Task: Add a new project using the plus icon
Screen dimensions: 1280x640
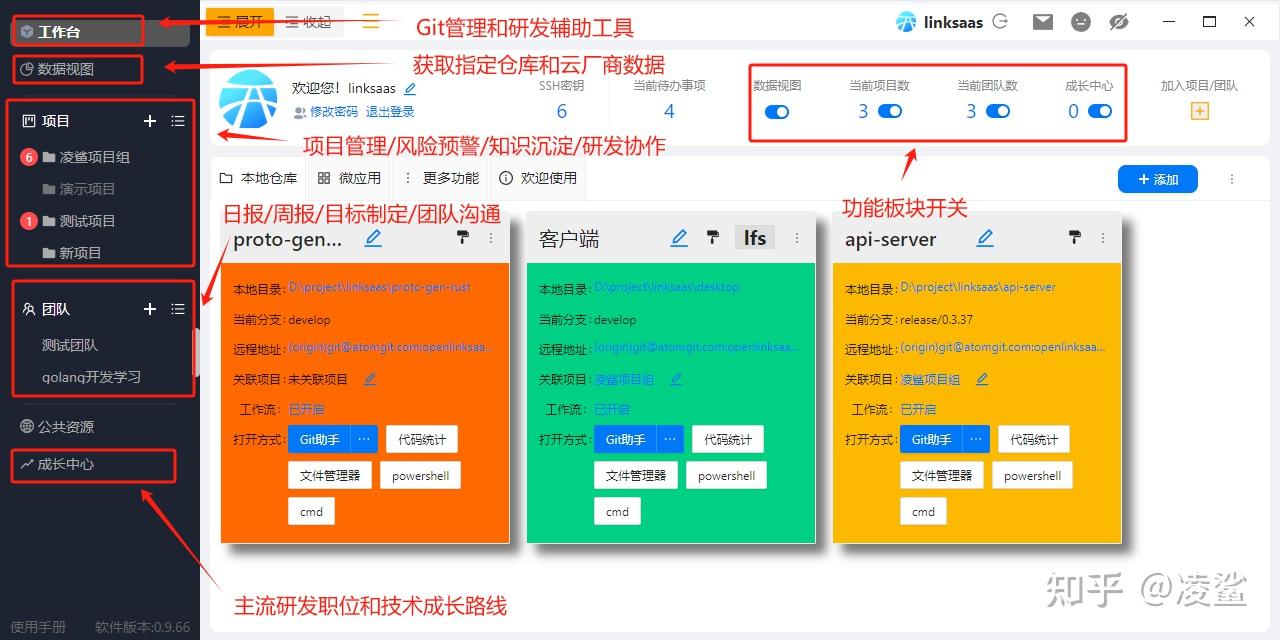Action: (x=149, y=121)
